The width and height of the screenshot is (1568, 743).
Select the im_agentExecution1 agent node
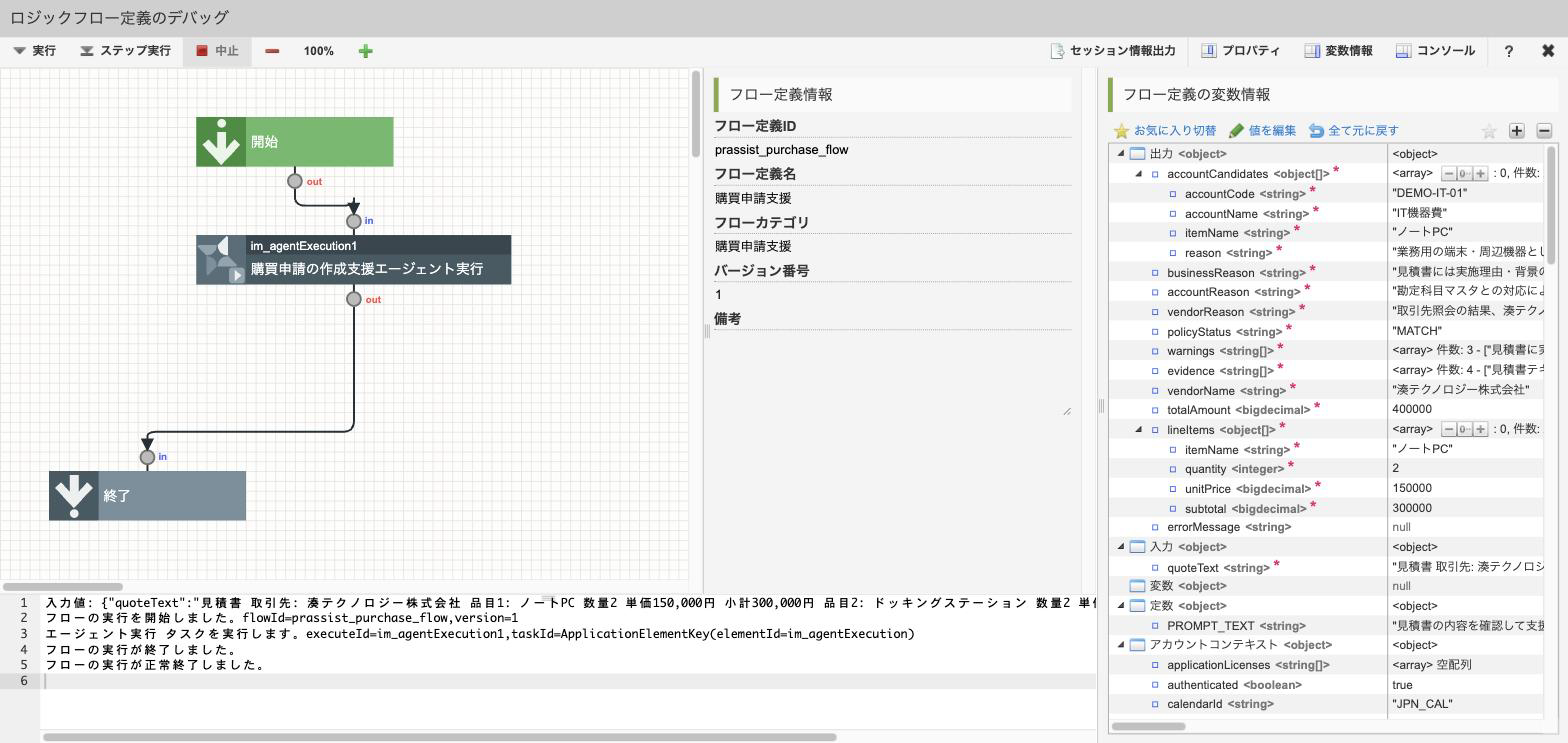tap(354, 260)
